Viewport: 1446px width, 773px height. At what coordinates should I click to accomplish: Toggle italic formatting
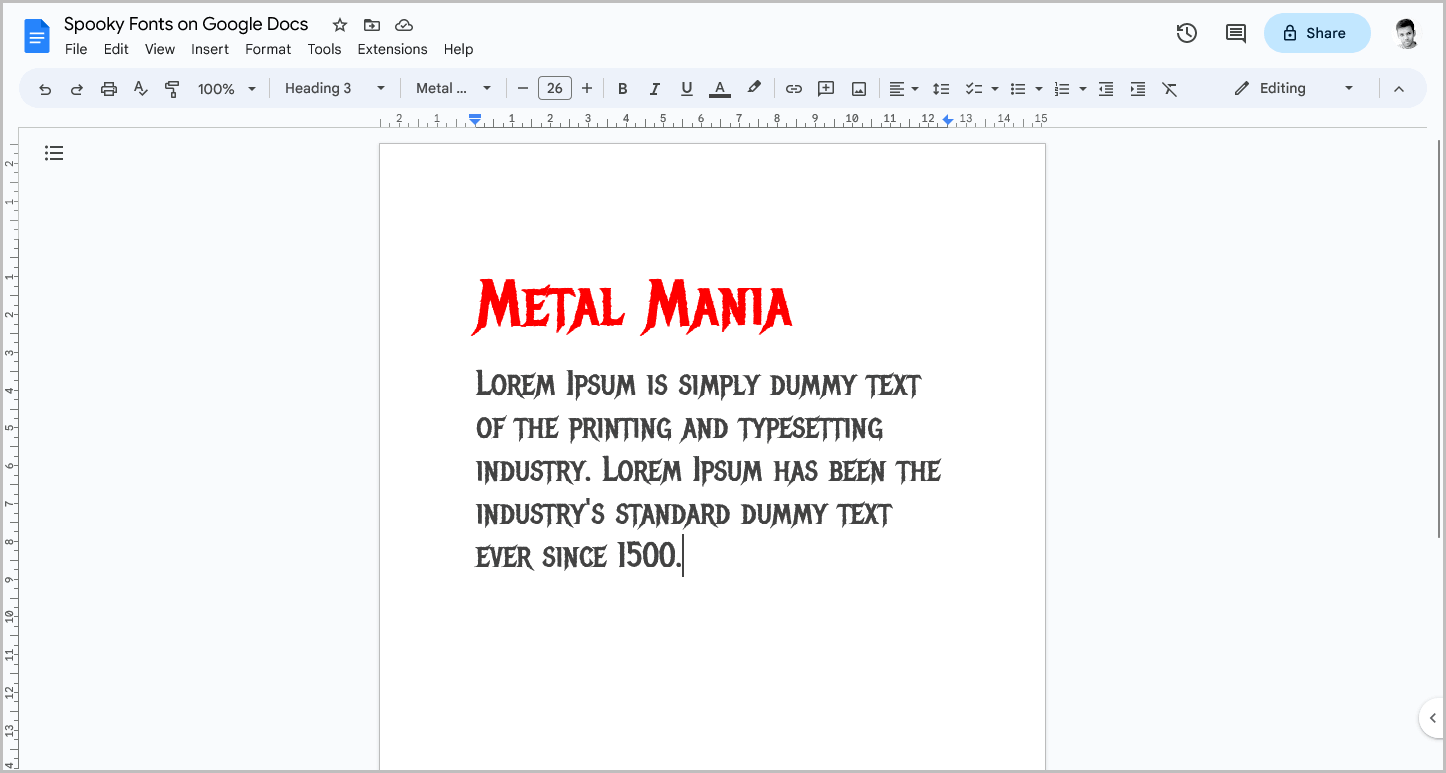654,88
